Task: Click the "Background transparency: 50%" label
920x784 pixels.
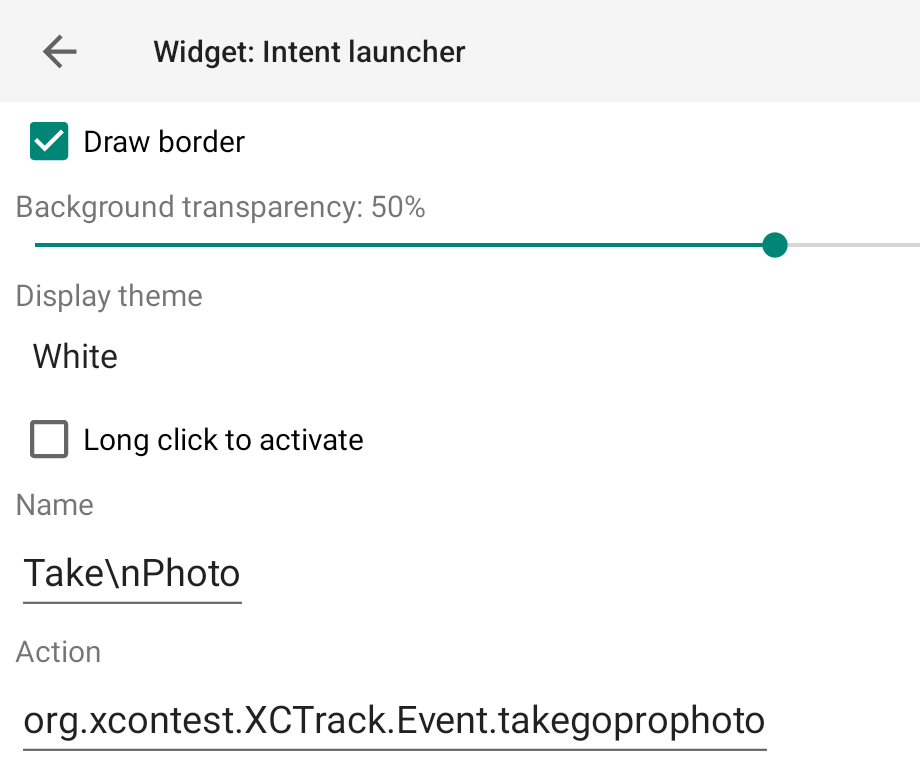Action: tap(221, 208)
